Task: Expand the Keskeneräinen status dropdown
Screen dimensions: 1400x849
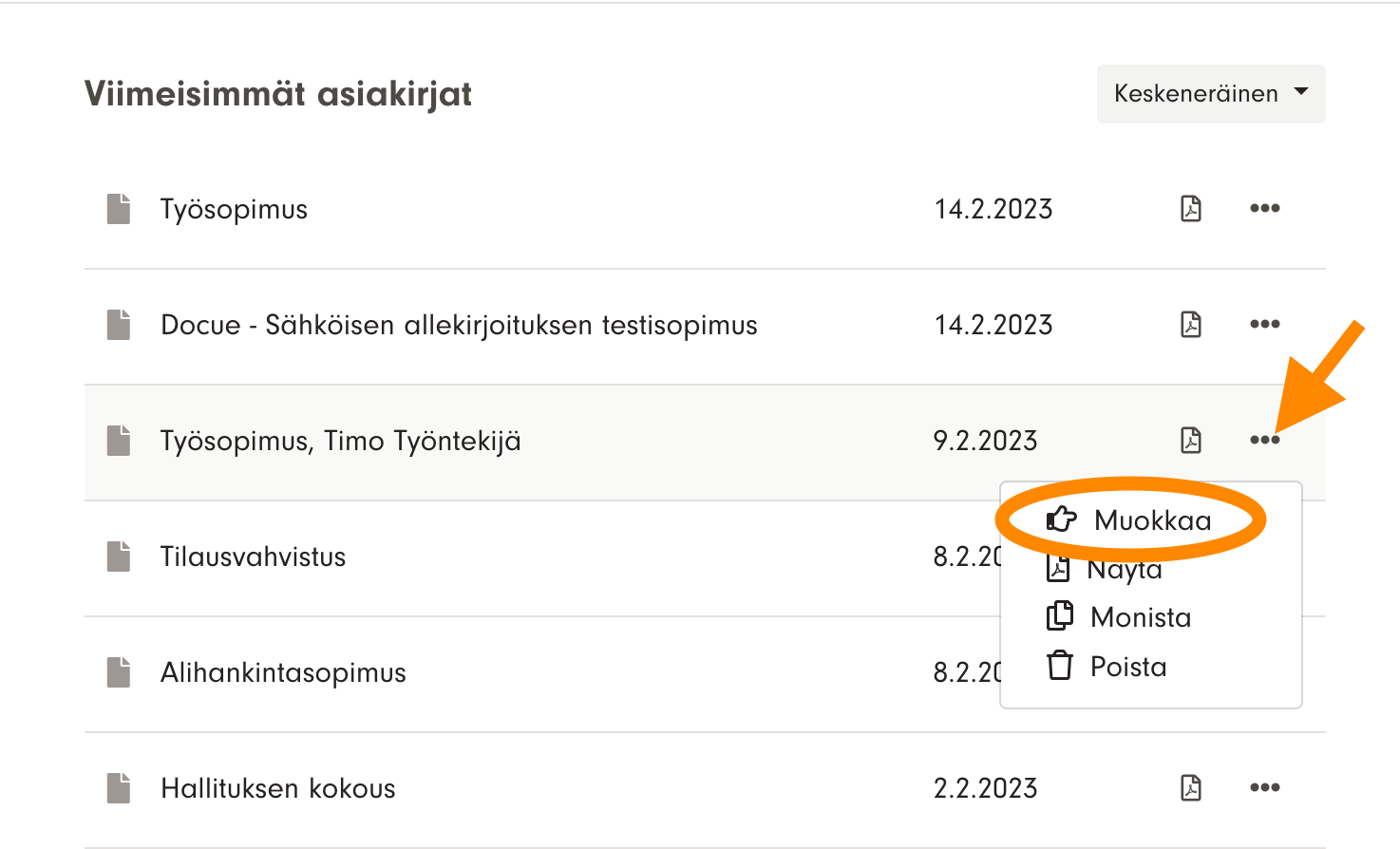Action: coord(1210,94)
